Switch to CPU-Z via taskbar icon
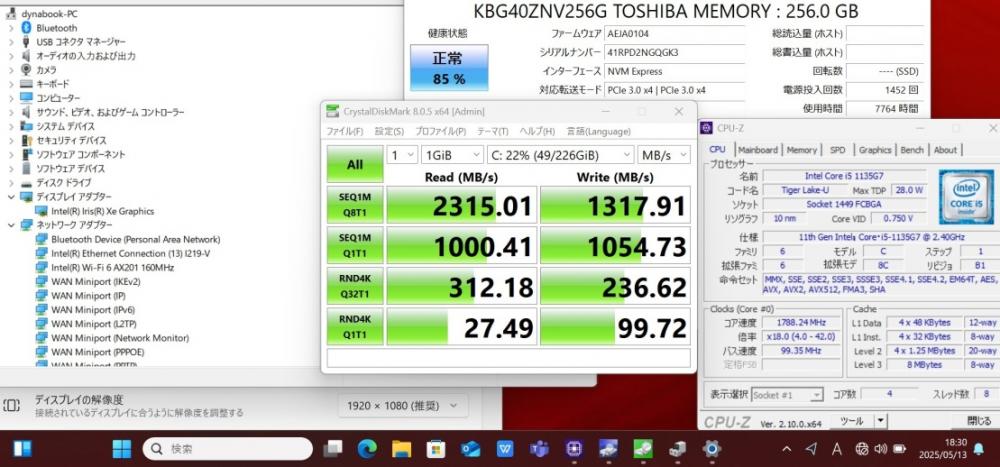 [x=574, y=449]
